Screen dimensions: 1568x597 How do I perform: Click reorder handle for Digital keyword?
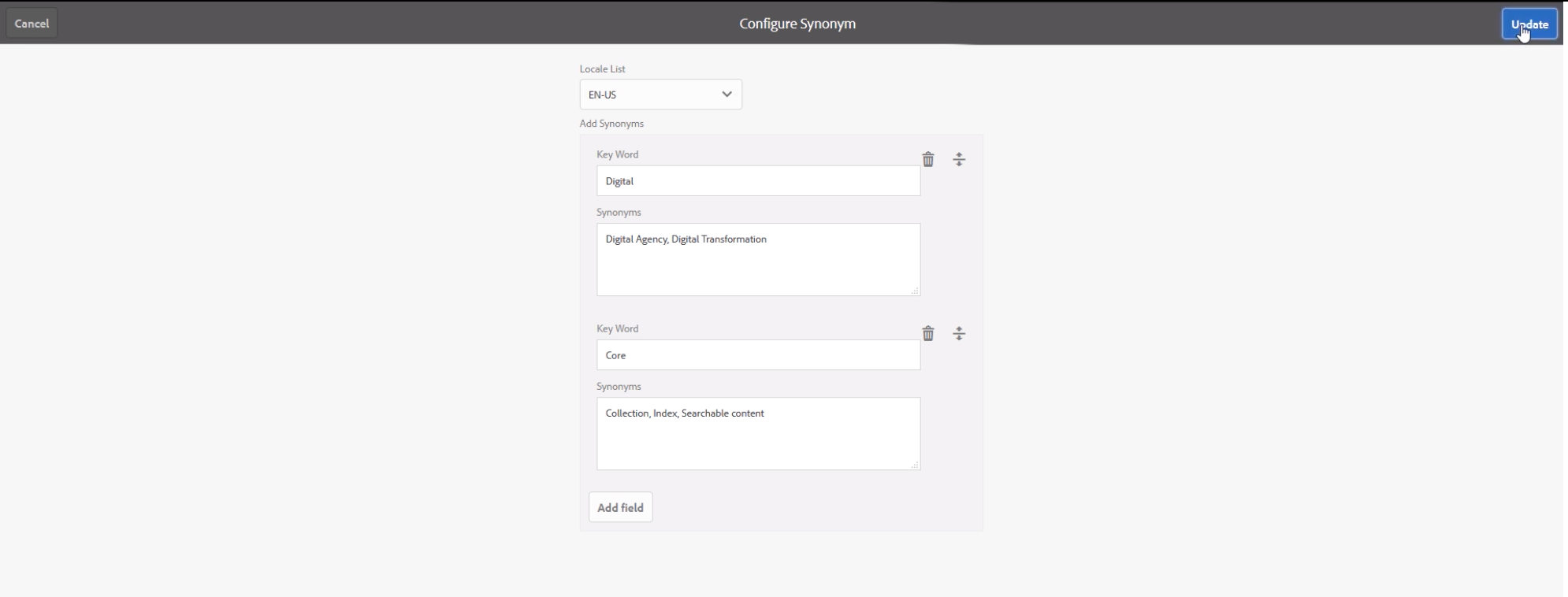pos(959,160)
